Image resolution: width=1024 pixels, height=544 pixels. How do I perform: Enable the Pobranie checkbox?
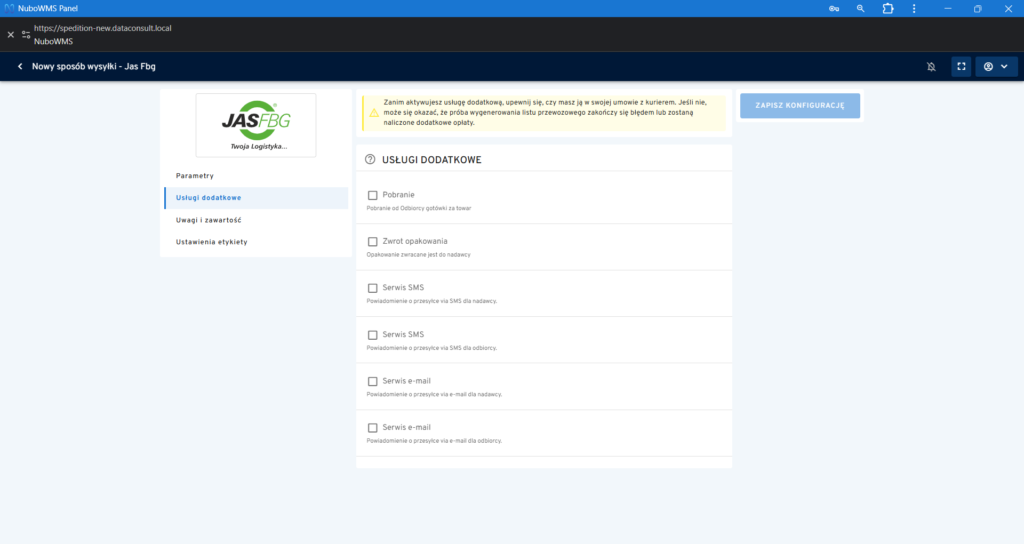click(x=373, y=195)
